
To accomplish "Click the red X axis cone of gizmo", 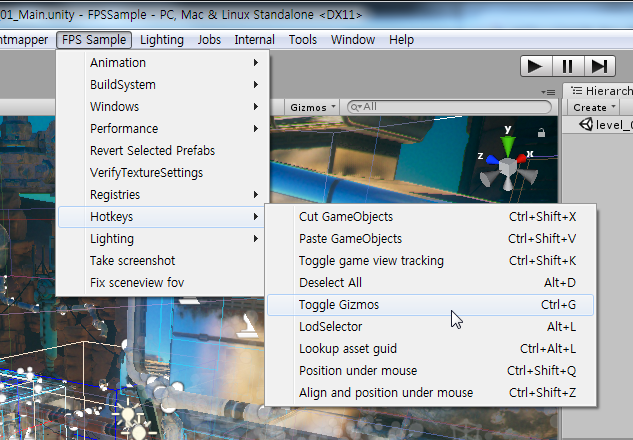I will (x=521, y=158).
